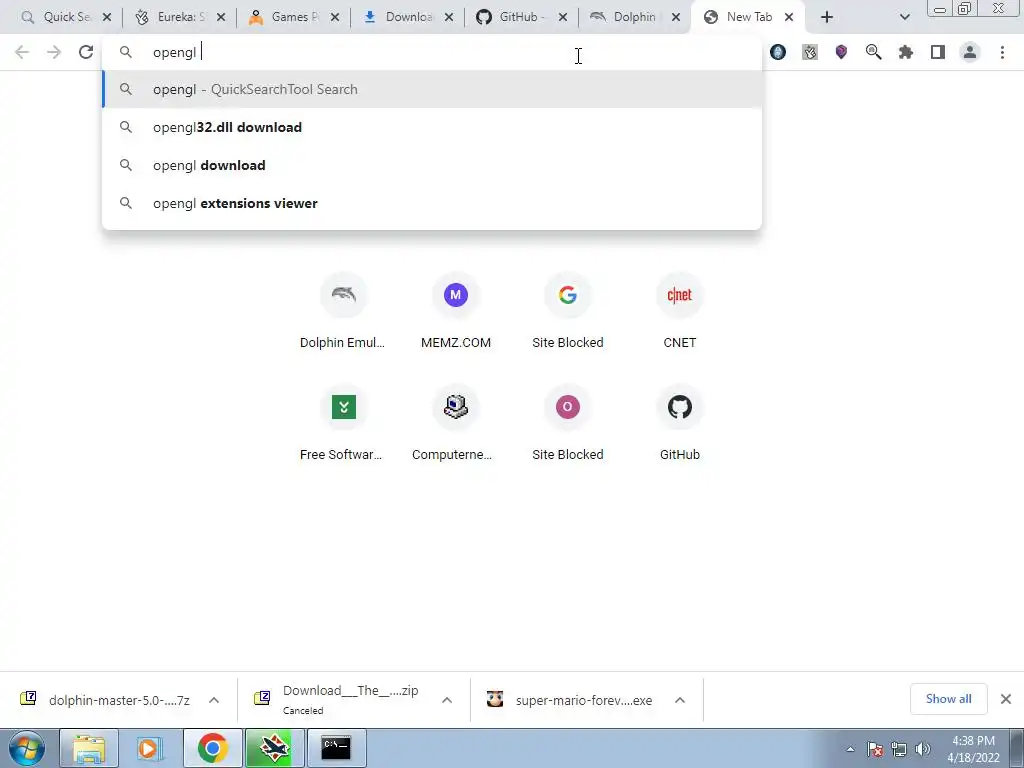Open the Windows Start button
Screen dimensions: 1024x768
[x=26, y=748]
